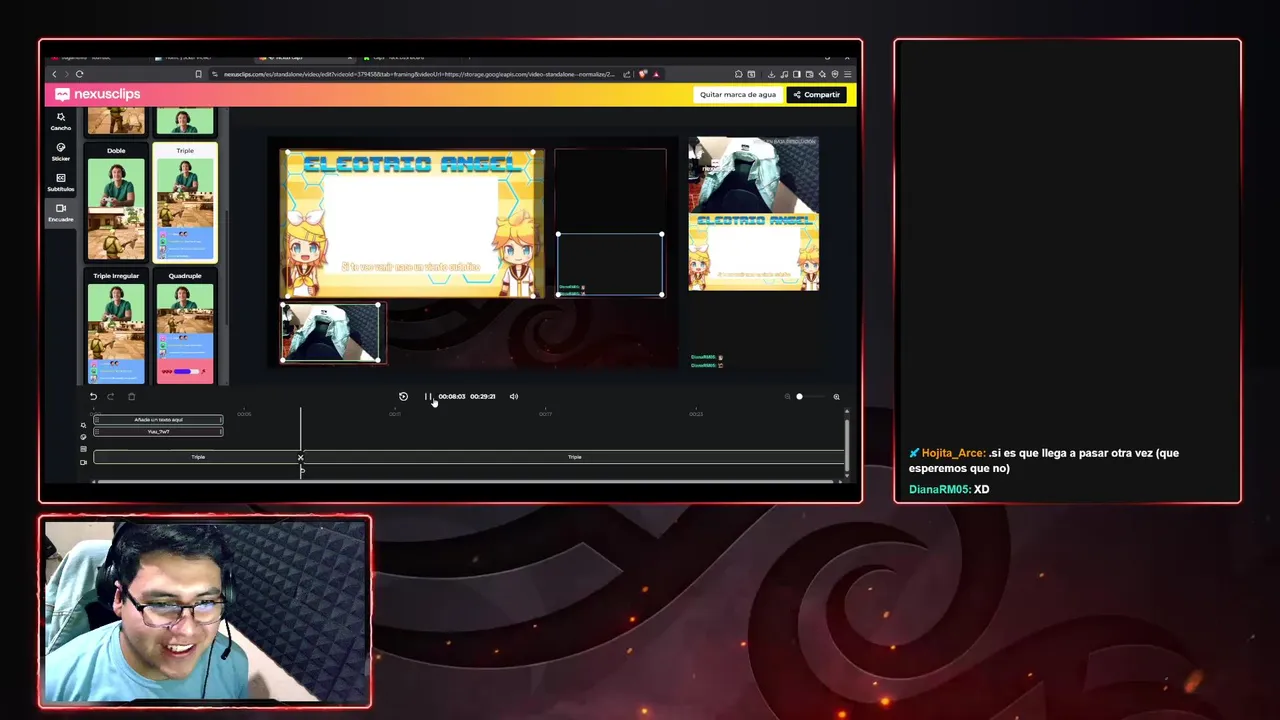The height and width of the screenshot is (720, 1280).
Task: Select the Triple irregular layout thumbnail
Action: (116, 327)
